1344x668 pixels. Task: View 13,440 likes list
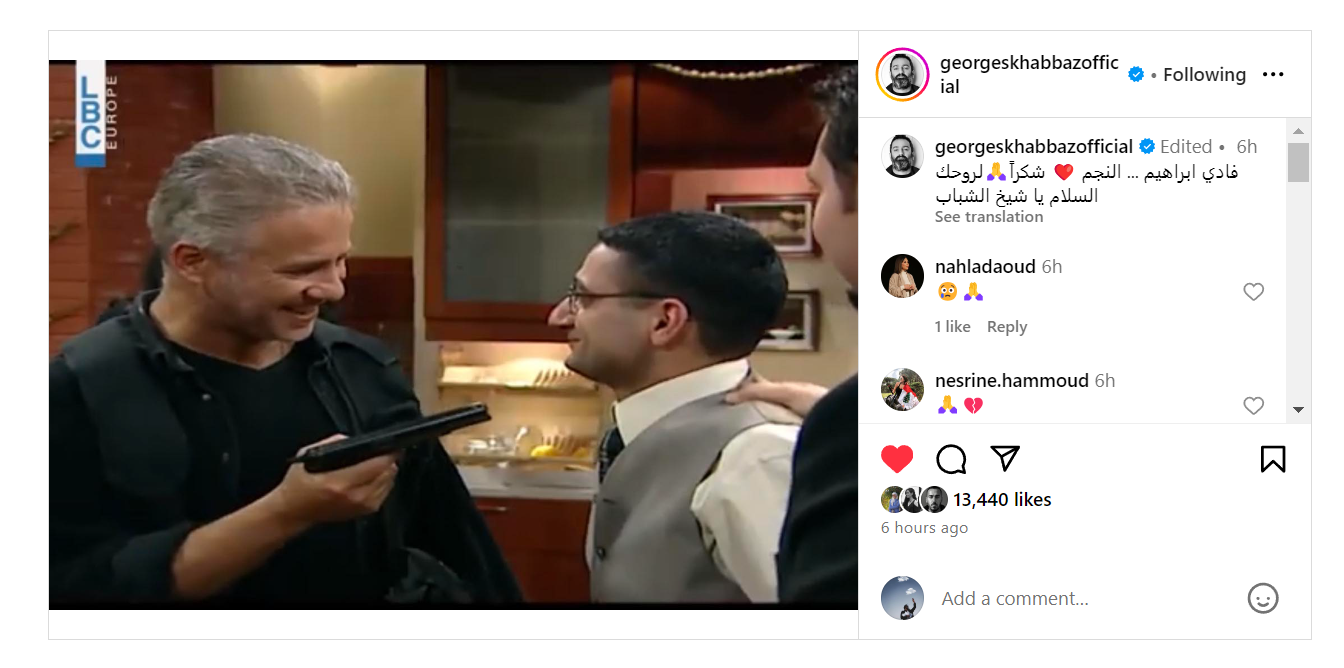click(1002, 500)
